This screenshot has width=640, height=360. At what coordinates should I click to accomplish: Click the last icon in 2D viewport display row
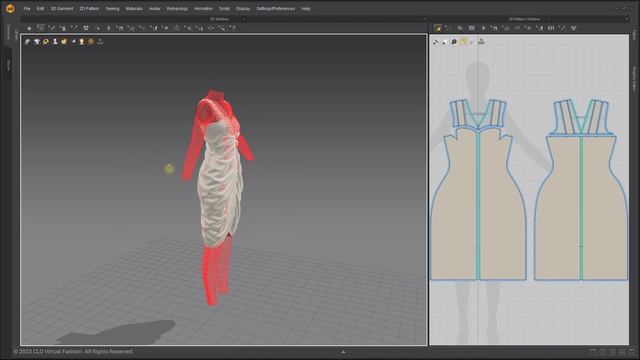482,41
